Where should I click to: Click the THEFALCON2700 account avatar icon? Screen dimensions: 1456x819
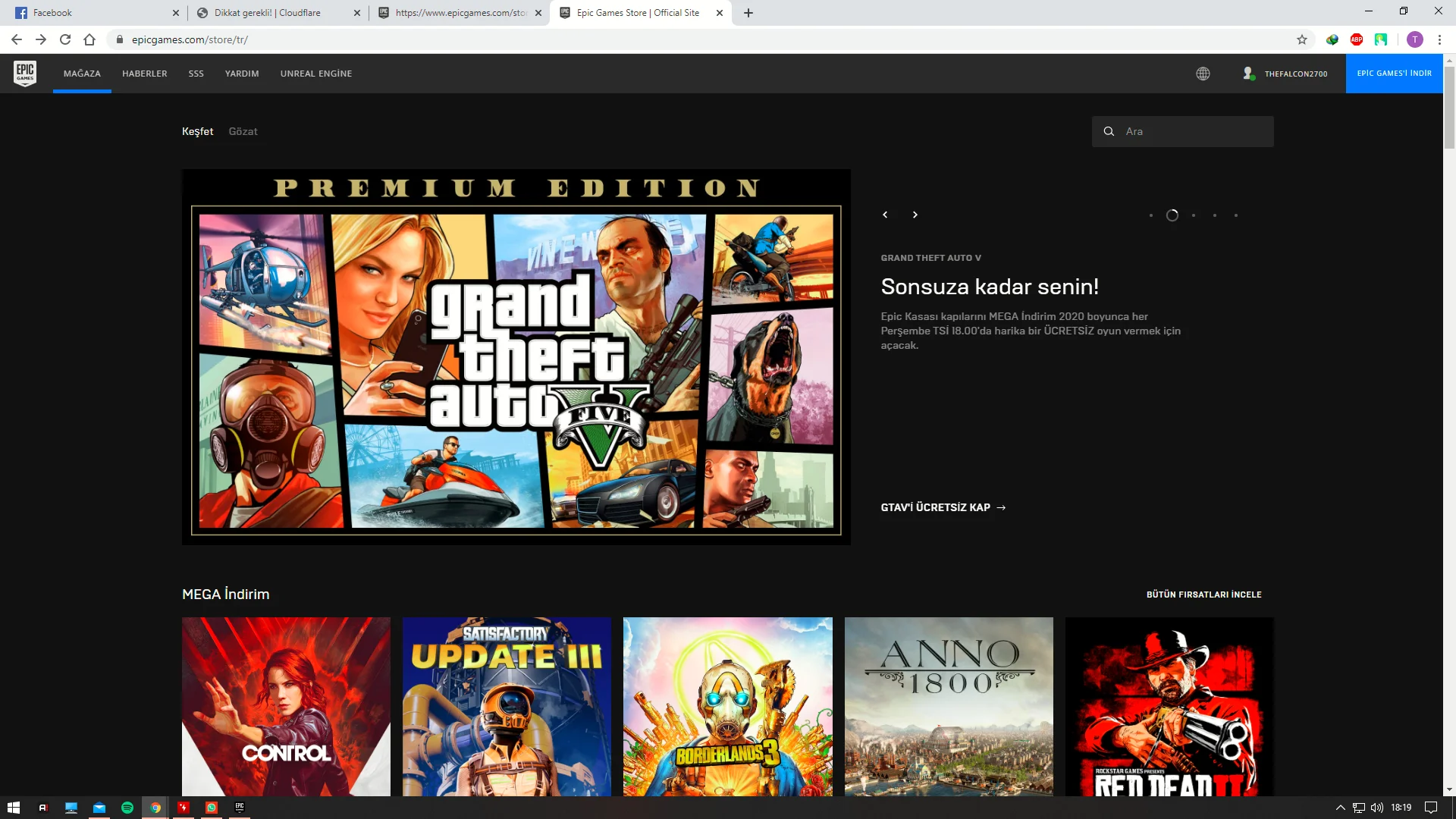pos(1248,74)
